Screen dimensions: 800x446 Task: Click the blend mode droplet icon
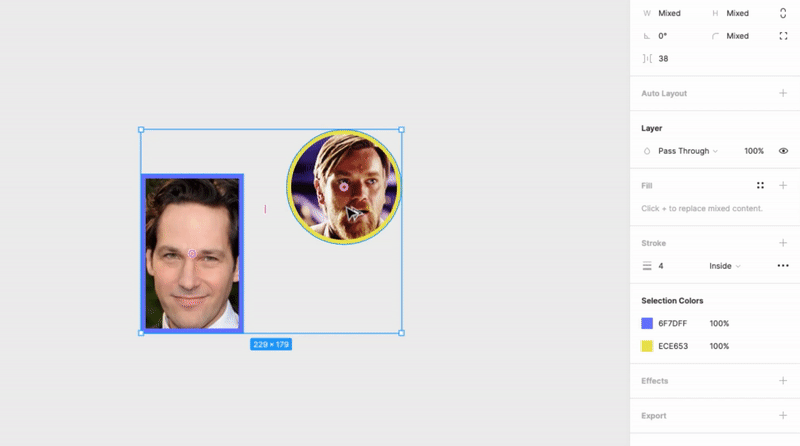646,151
